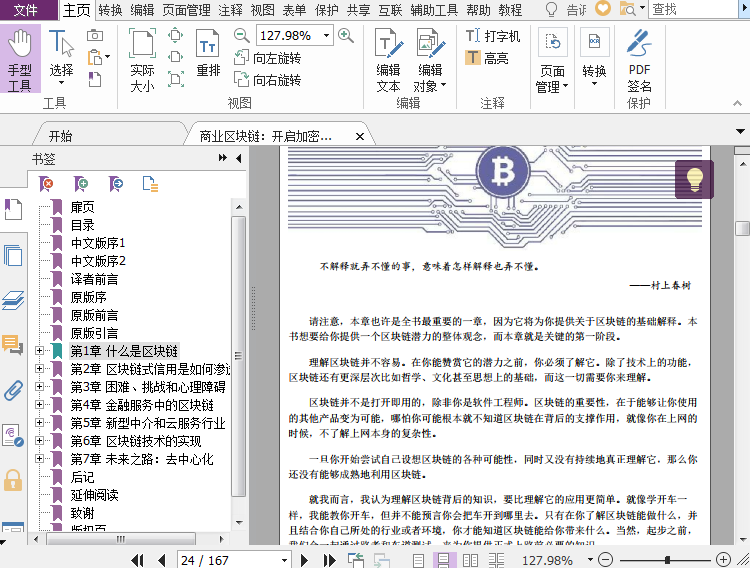The width and height of the screenshot is (750, 568).
Task: Open the 延伸阅读 bookmark
Action: (x=94, y=495)
